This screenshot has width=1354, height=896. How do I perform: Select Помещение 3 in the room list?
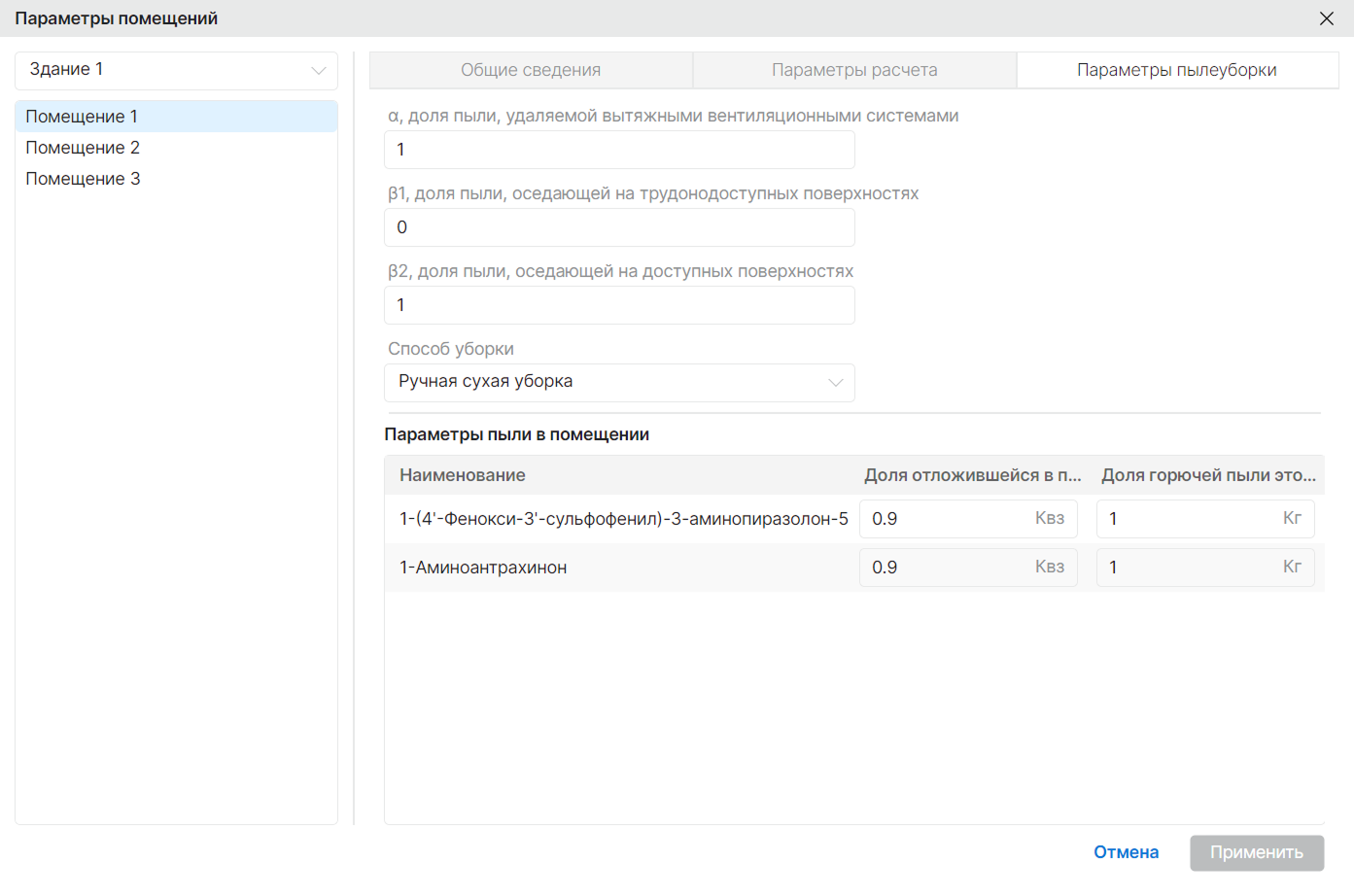point(176,179)
